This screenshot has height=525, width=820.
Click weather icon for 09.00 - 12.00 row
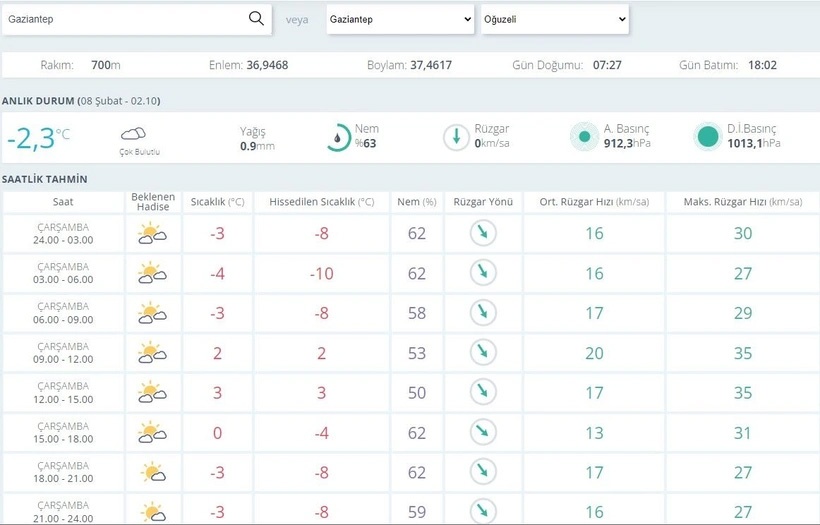click(152, 353)
